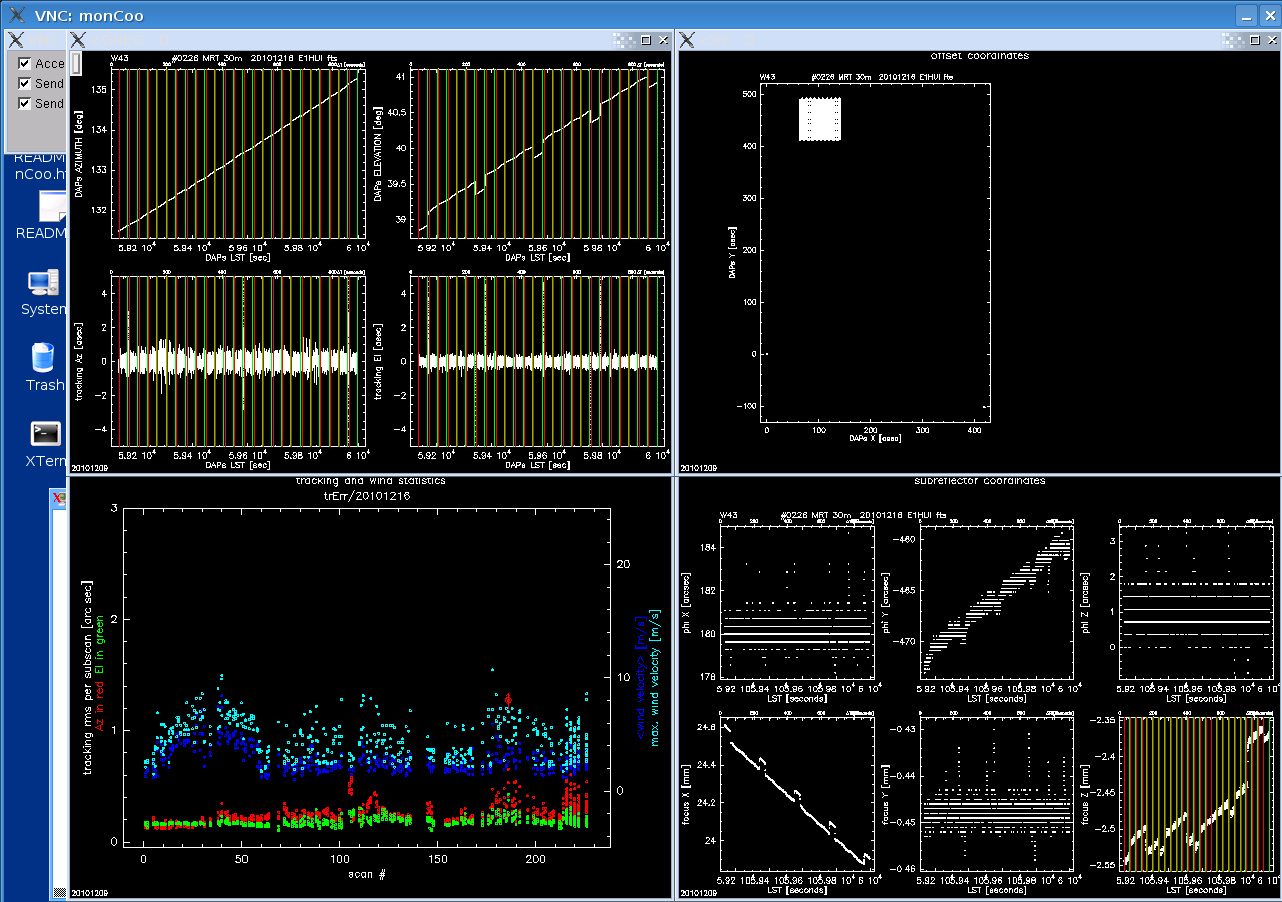Click the X icon in VNC monCoo titlebar

click(17, 14)
